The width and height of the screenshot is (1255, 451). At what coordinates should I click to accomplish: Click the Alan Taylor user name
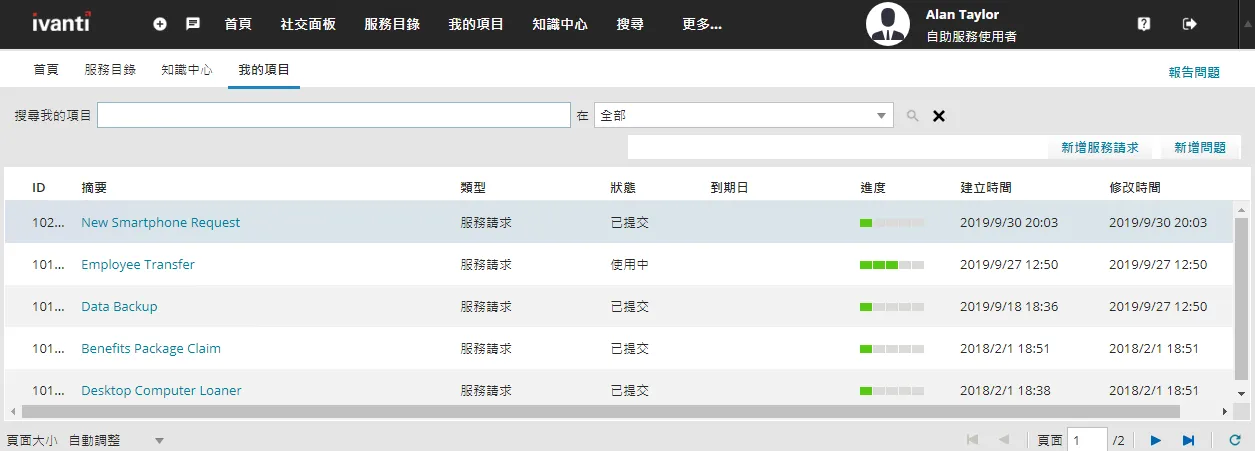962,15
